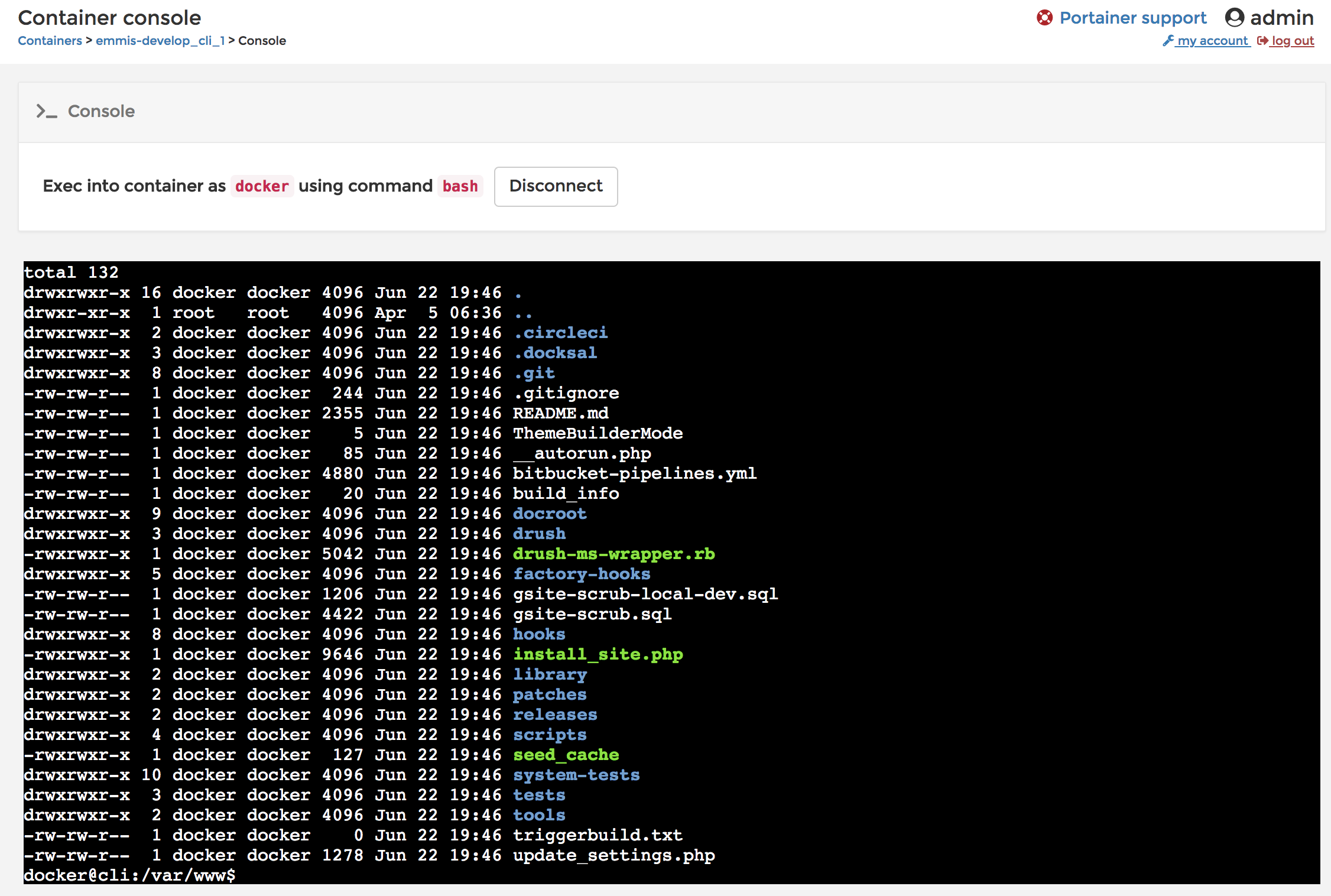This screenshot has width=1331, height=896.
Task: Click the Portainer support life-ring icon
Action: 1045,18
